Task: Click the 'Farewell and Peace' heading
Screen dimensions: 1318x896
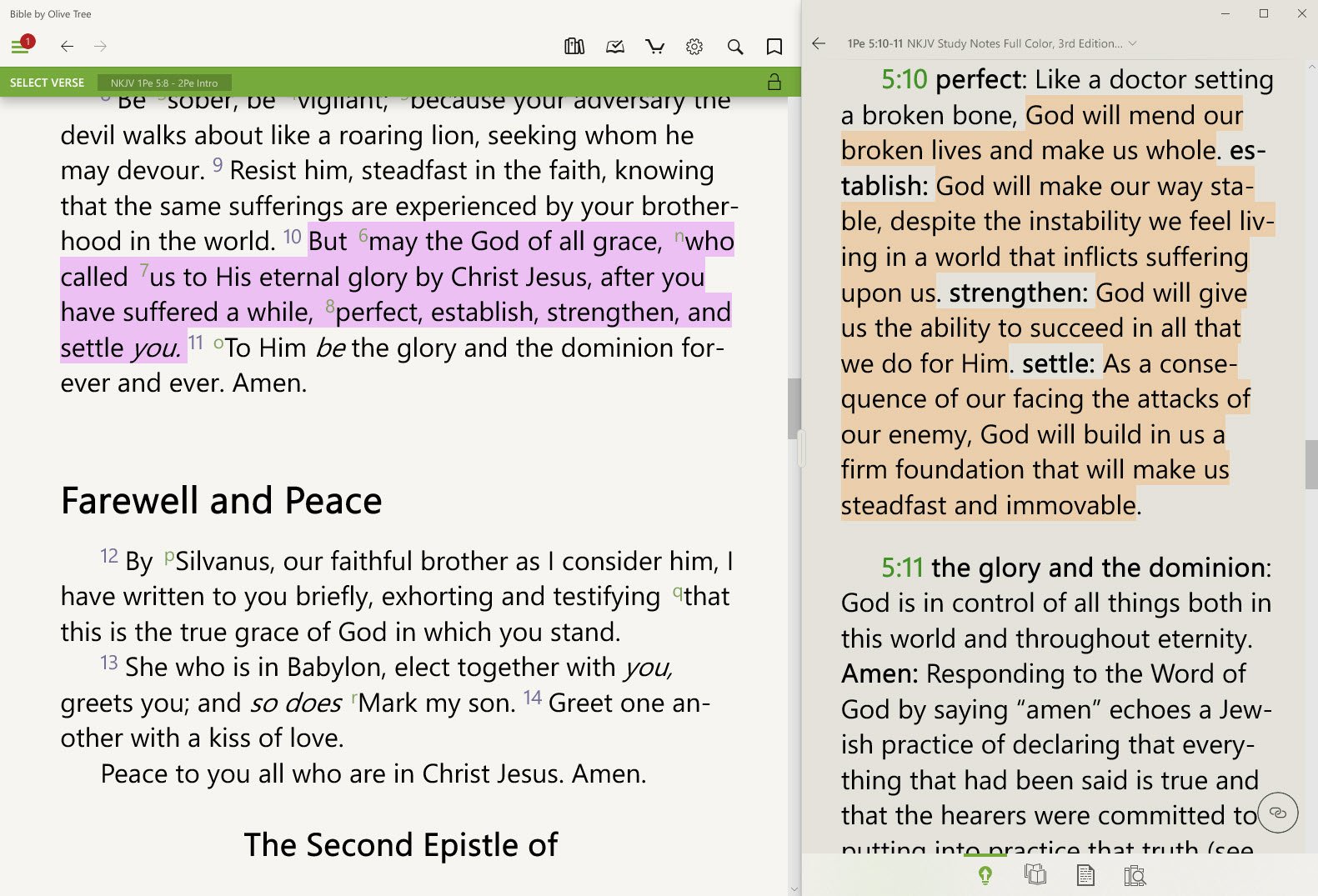Action: (221, 501)
